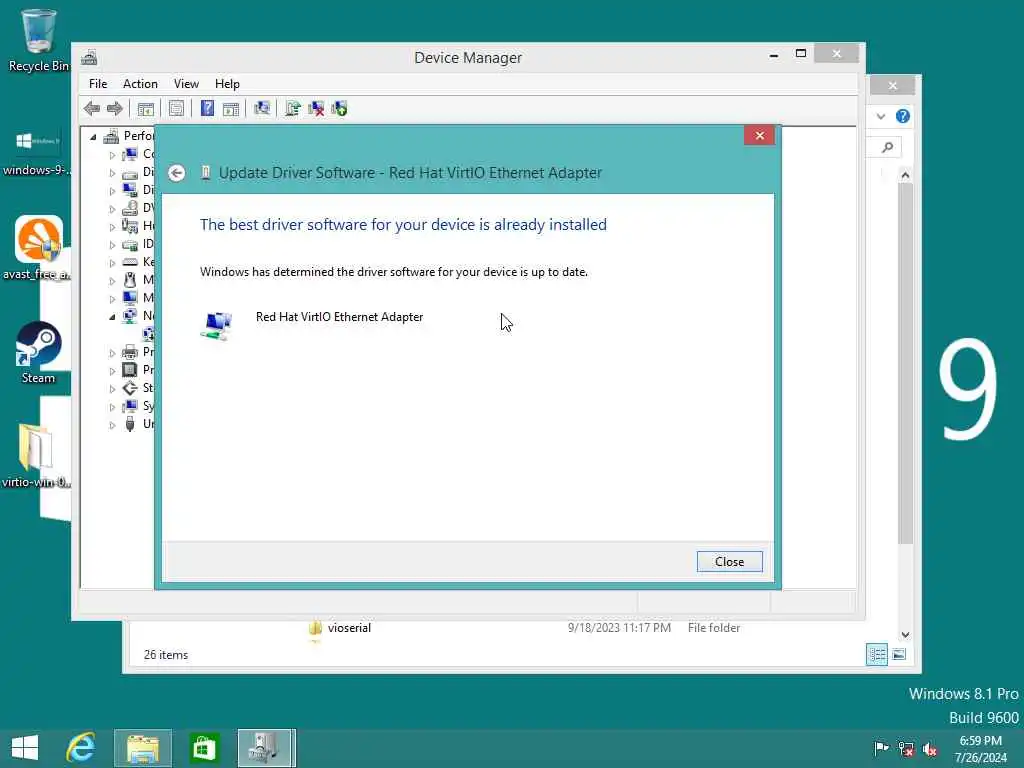This screenshot has height=768, width=1024.
Task: Click the Device Manager taskbar button
Action: [266, 748]
